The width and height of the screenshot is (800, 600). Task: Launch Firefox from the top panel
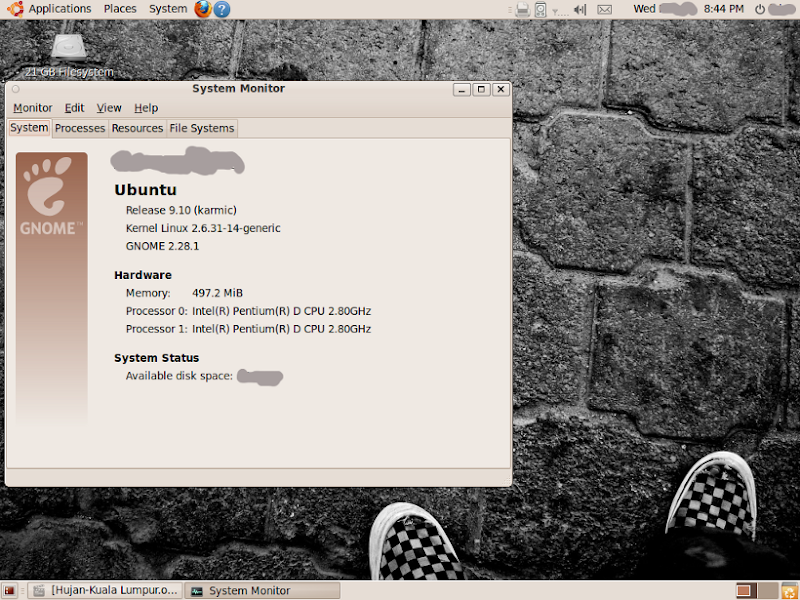[203, 9]
